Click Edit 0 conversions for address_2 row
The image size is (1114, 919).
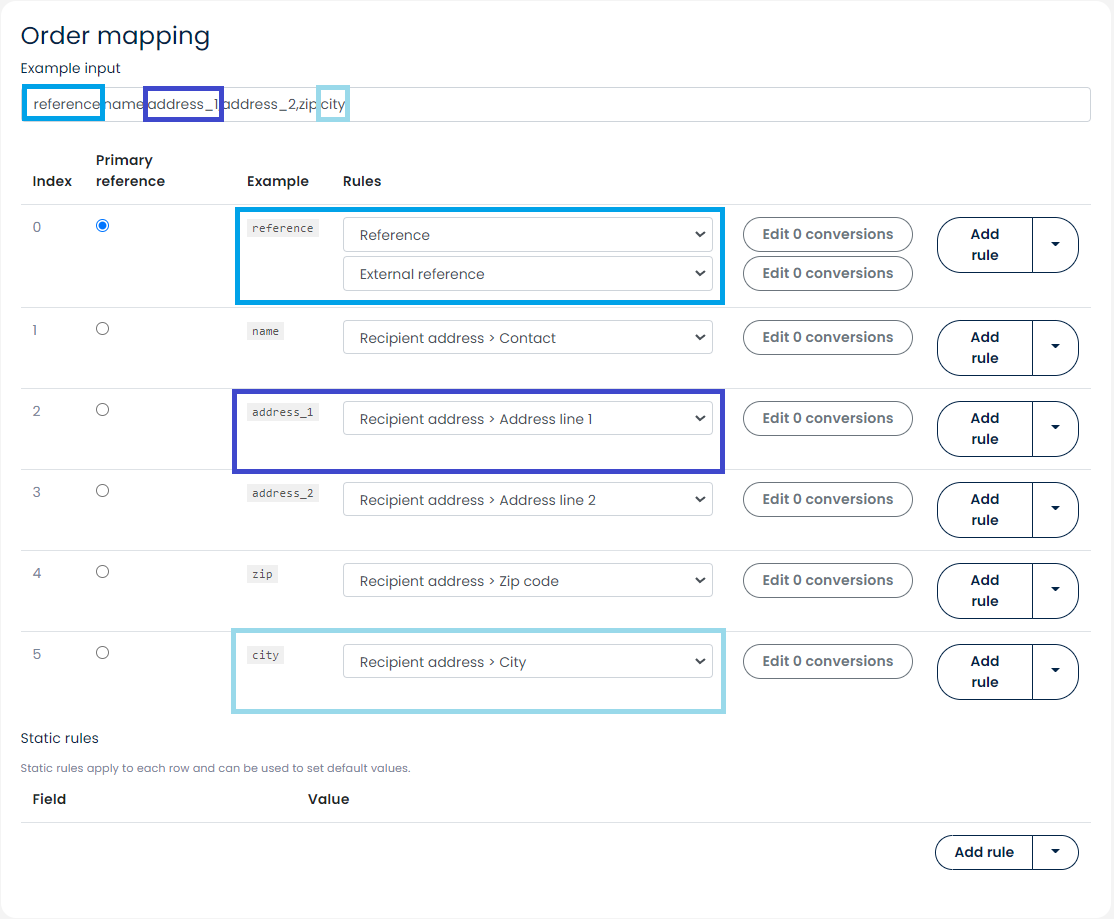click(827, 499)
